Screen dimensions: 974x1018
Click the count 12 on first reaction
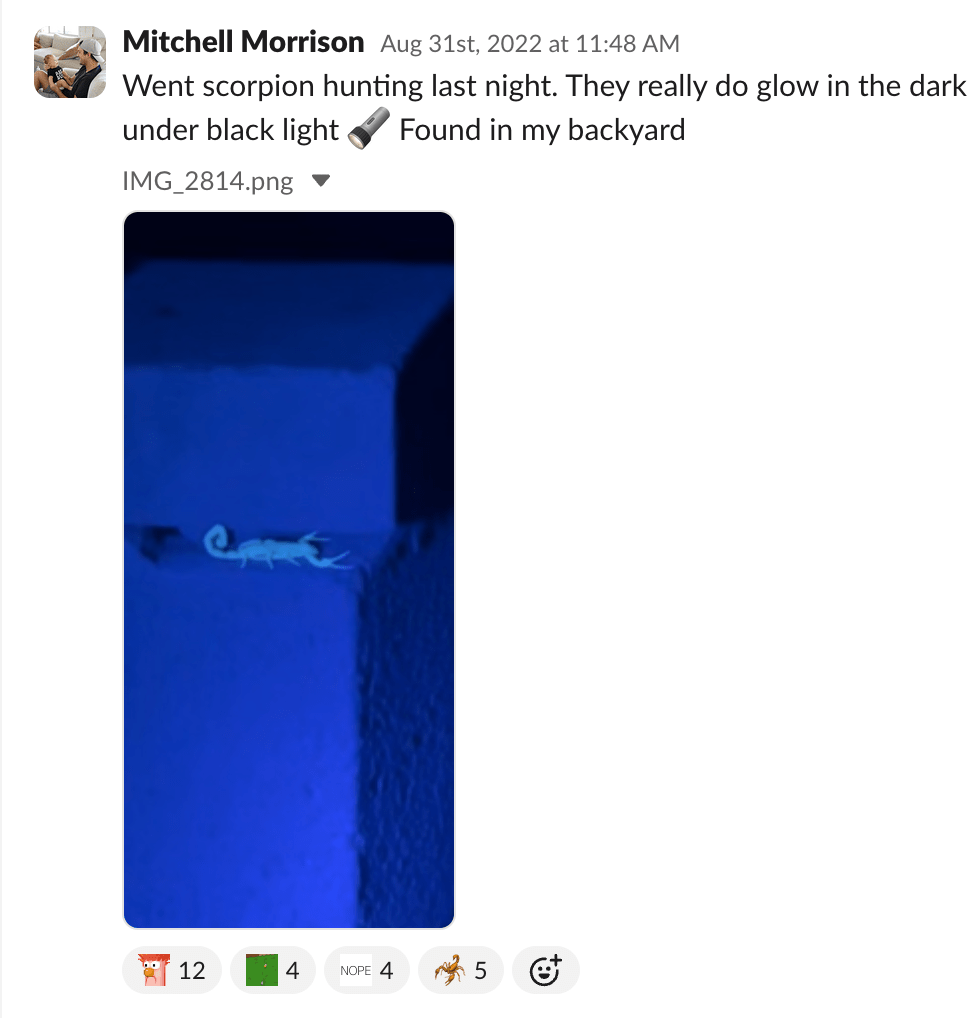192,971
